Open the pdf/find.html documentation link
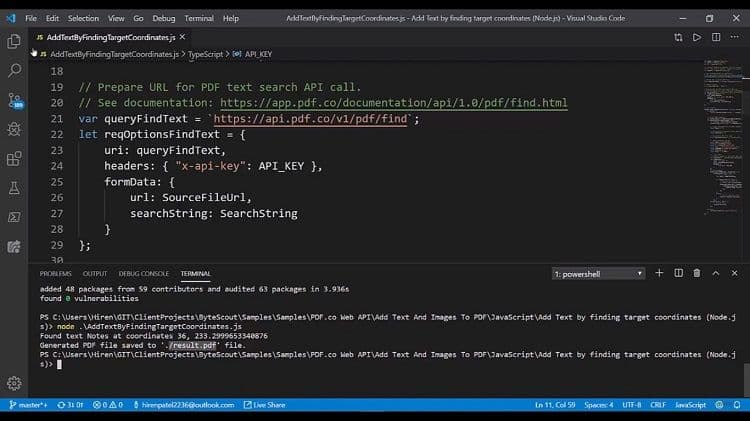This screenshot has width=750, height=421. click(394, 102)
